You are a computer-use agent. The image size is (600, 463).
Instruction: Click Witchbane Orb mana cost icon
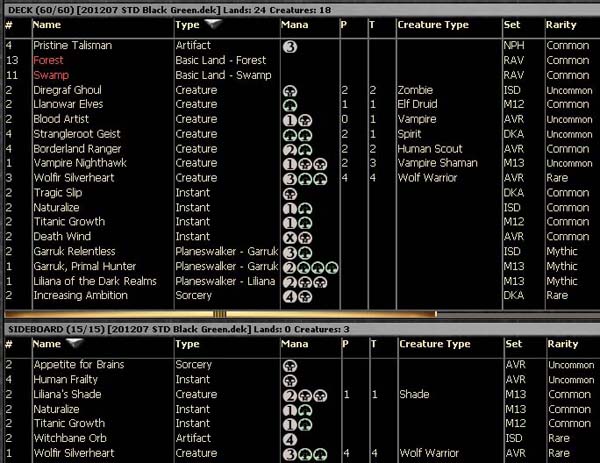[290, 440]
